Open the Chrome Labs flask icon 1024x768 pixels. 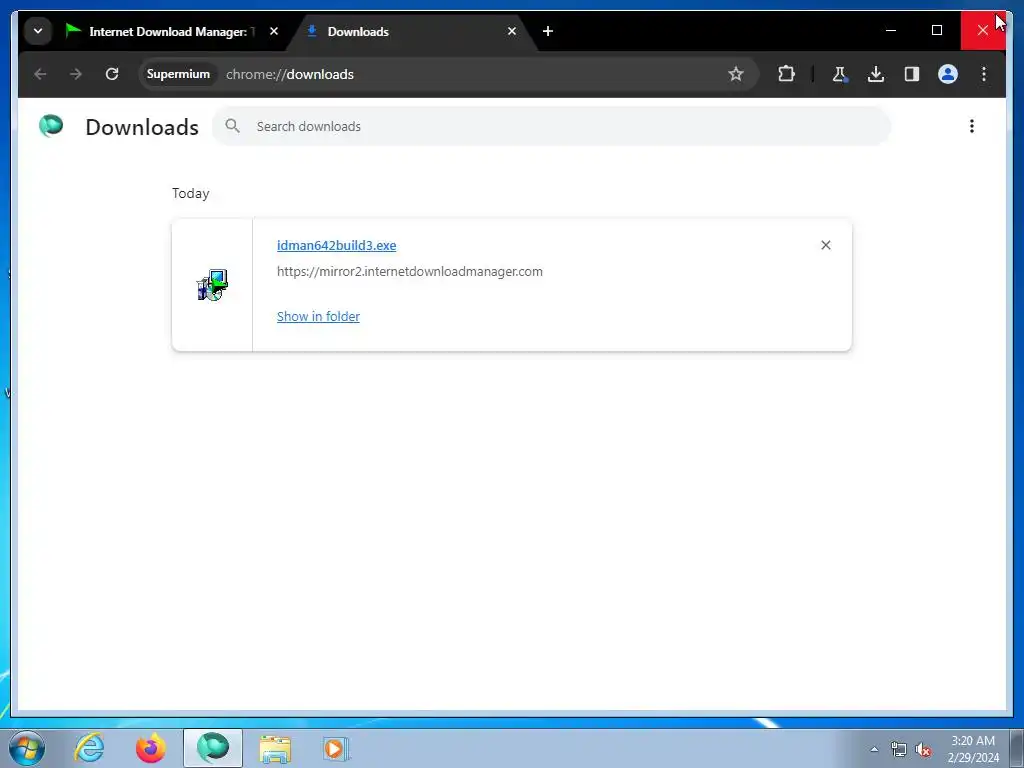pos(840,74)
